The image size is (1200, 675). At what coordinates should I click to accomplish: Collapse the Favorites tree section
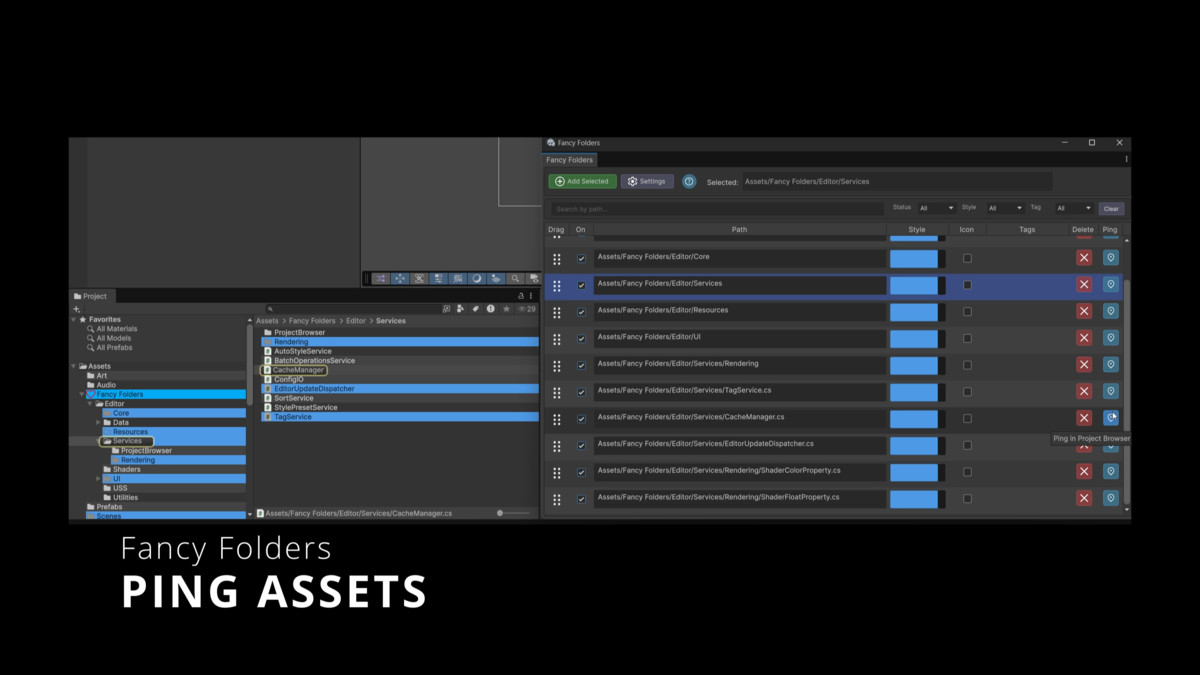[73, 320]
